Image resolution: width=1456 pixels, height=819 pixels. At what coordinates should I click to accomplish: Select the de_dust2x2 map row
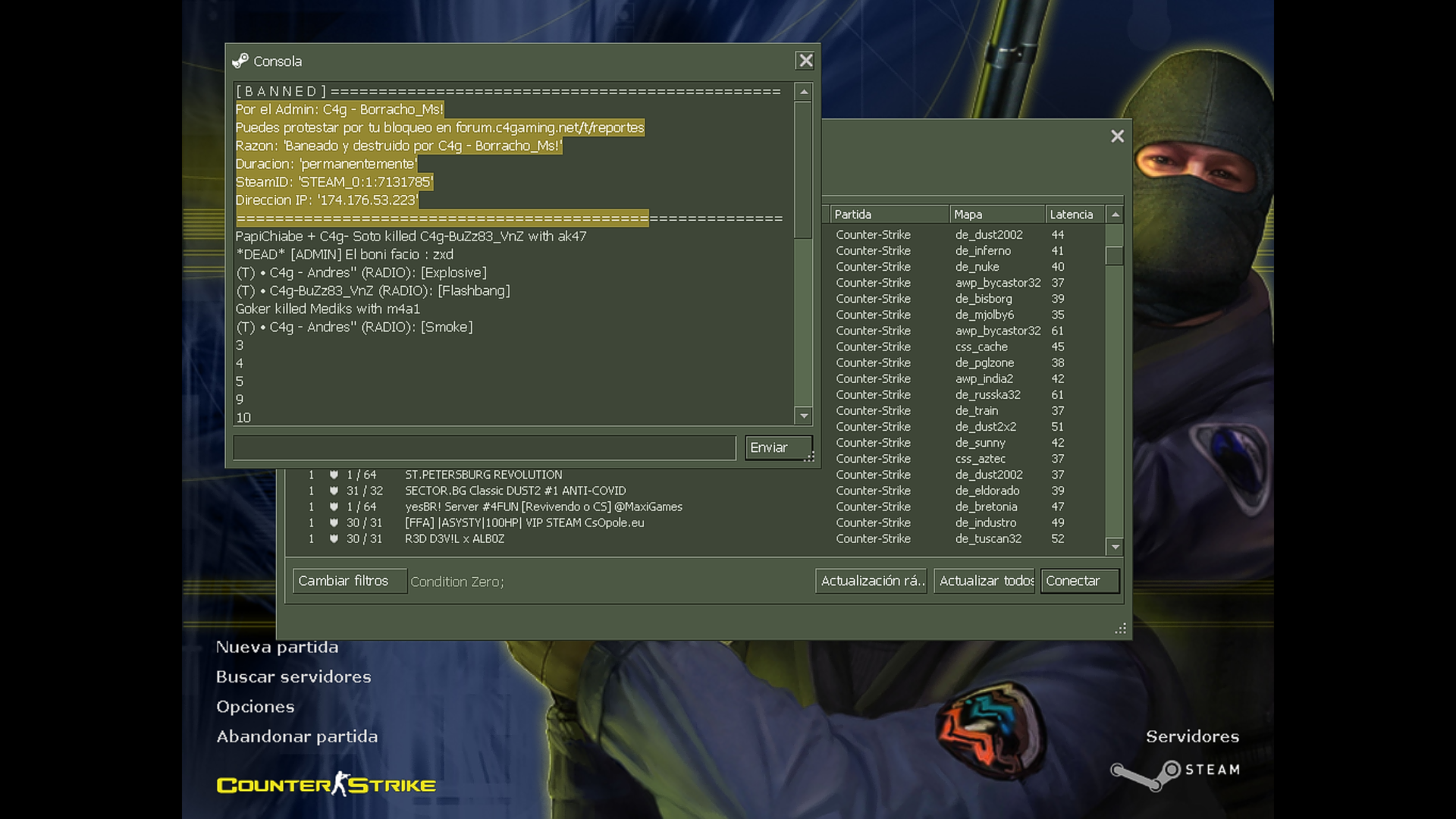965,426
